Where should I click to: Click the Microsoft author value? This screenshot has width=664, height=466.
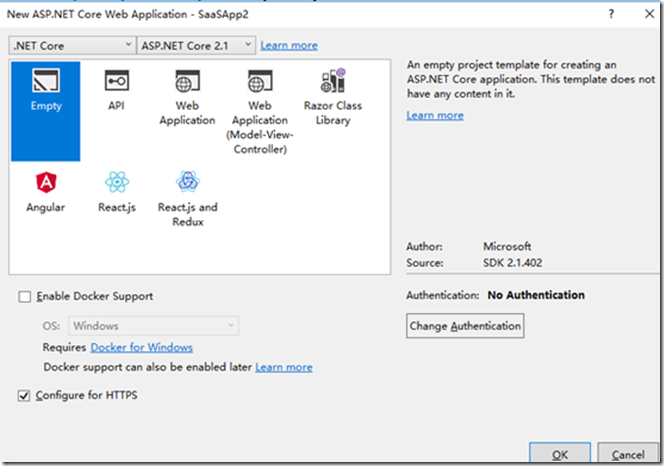pyautogui.click(x=507, y=246)
